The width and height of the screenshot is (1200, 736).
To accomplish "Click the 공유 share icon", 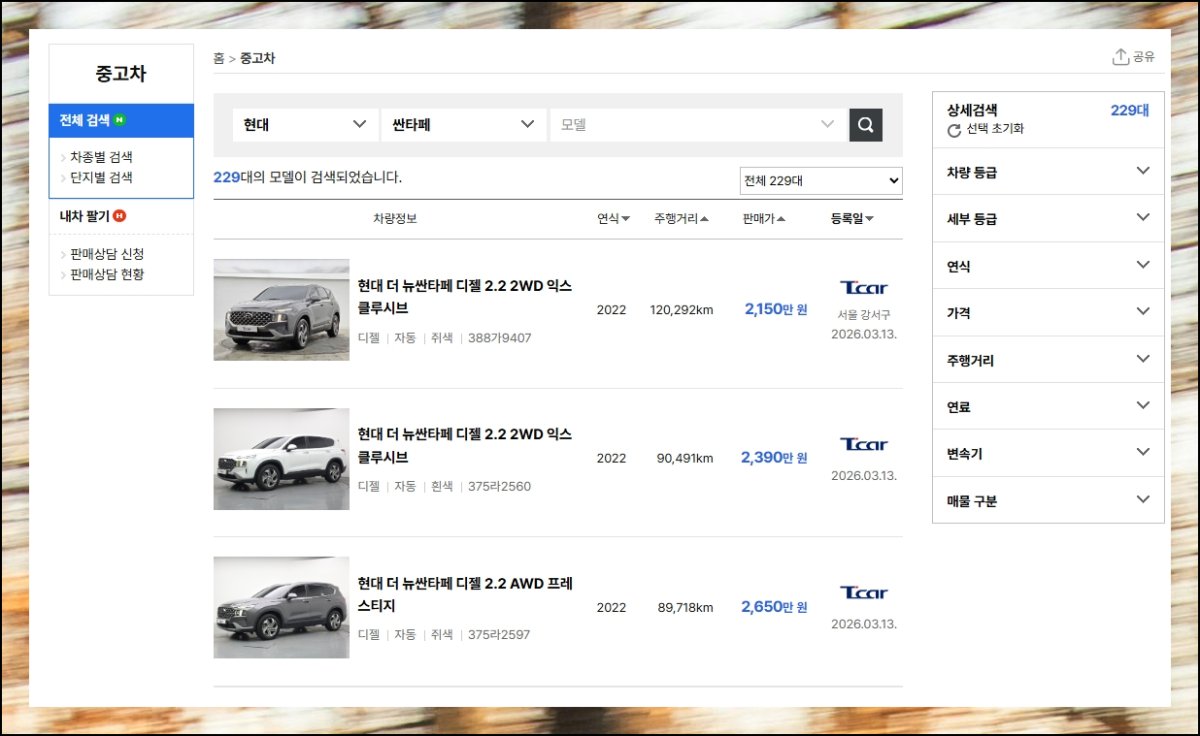I will tap(1120, 57).
